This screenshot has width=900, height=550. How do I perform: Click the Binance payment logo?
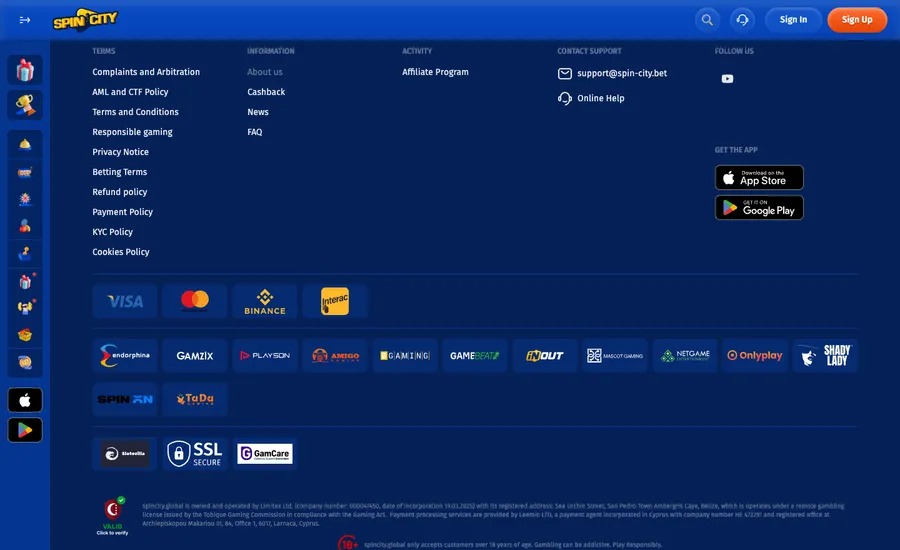tap(265, 301)
